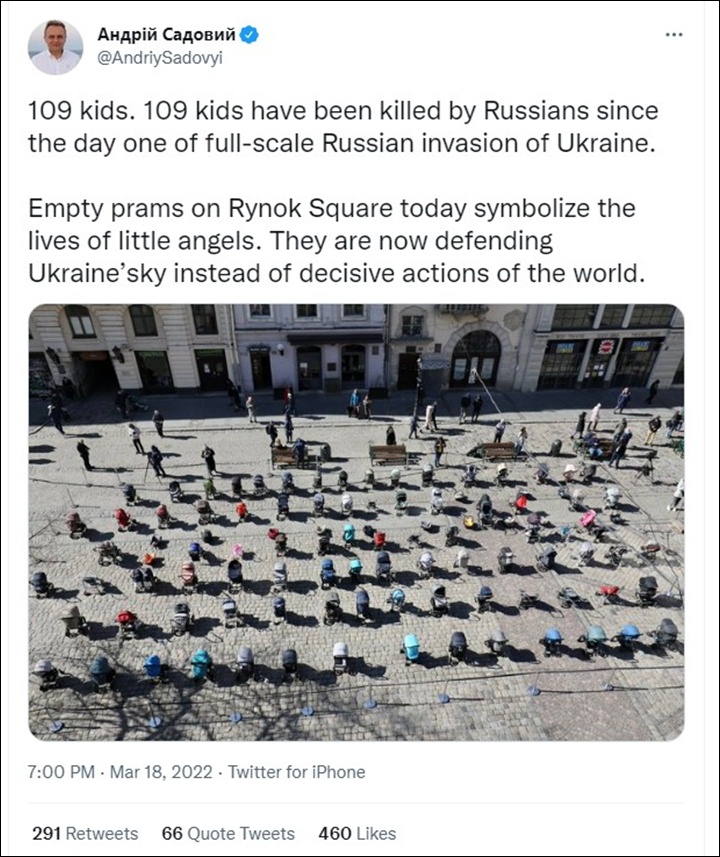
Task: Click the 7:00 PM timestamp
Action: point(61,772)
